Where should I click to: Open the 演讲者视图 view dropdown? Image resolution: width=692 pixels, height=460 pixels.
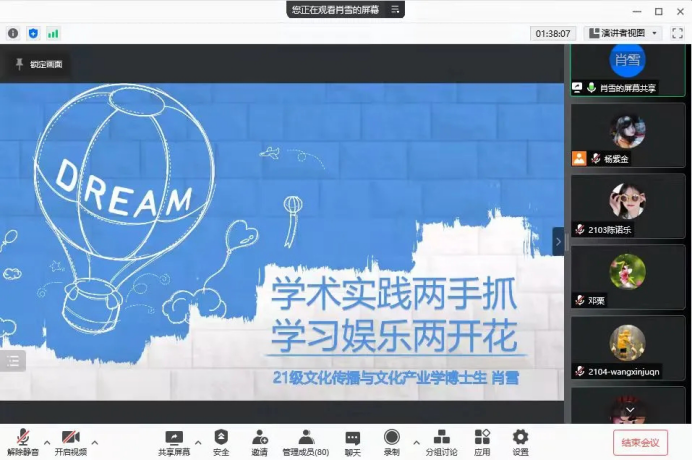click(623, 33)
